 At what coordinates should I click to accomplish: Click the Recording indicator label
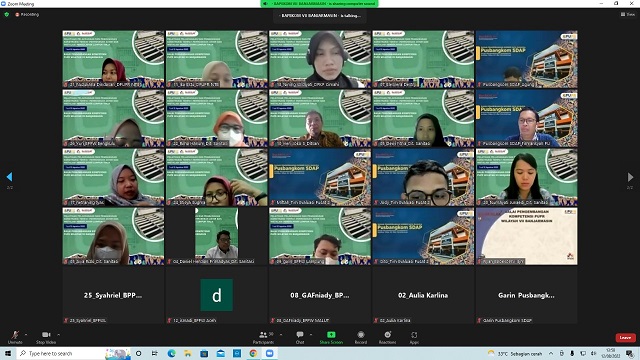(27, 14)
